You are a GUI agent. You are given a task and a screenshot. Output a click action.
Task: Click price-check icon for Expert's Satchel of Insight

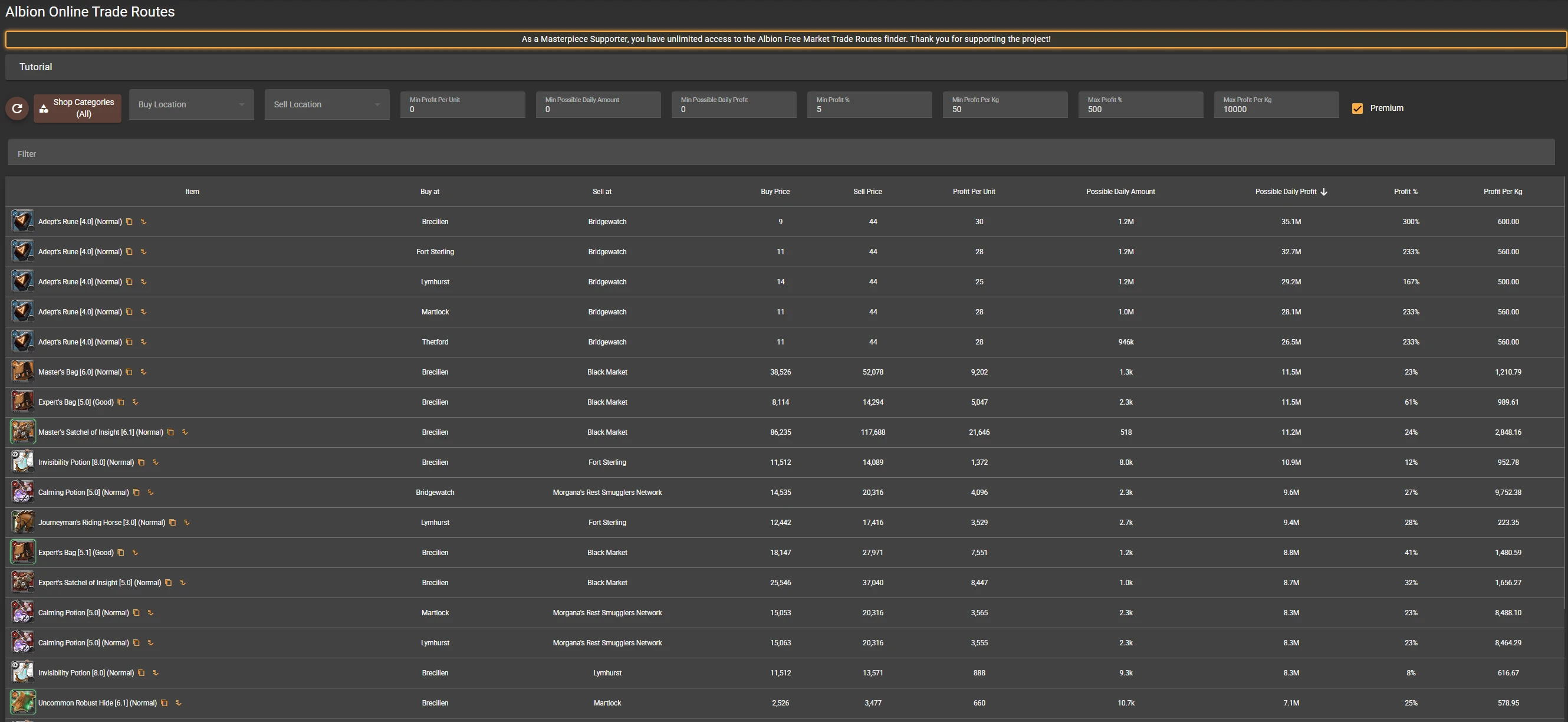[183, 583]
